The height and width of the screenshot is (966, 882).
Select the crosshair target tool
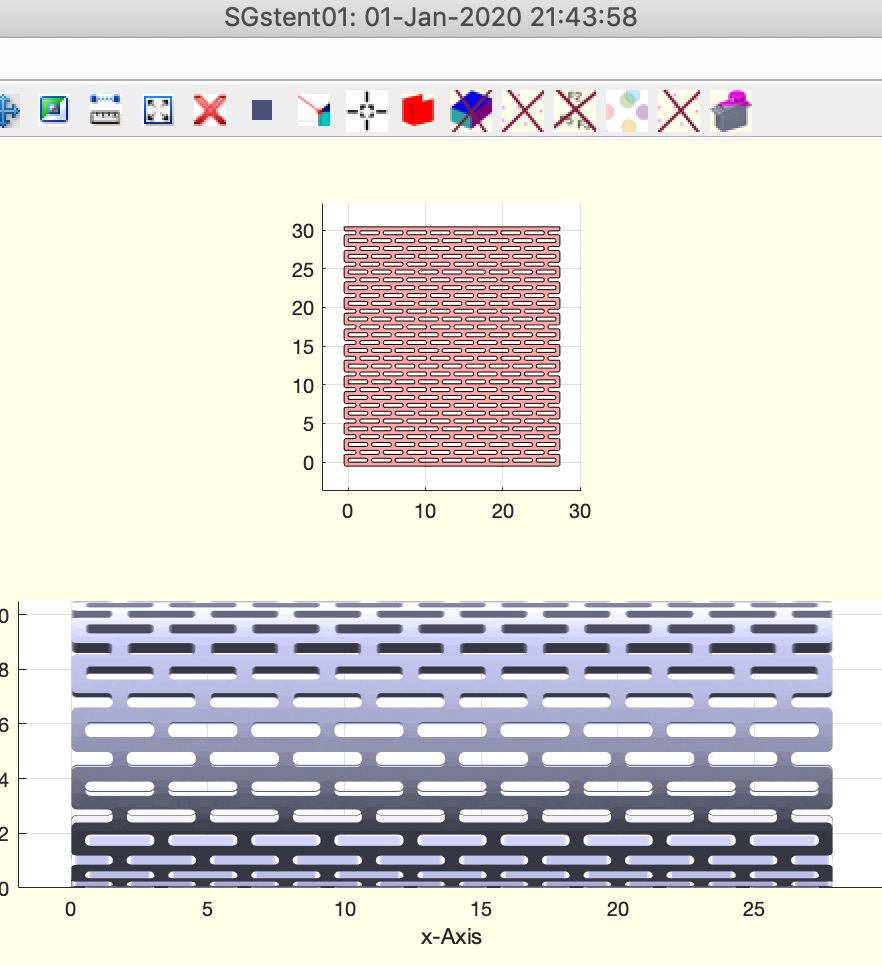(x=366, y=110)
